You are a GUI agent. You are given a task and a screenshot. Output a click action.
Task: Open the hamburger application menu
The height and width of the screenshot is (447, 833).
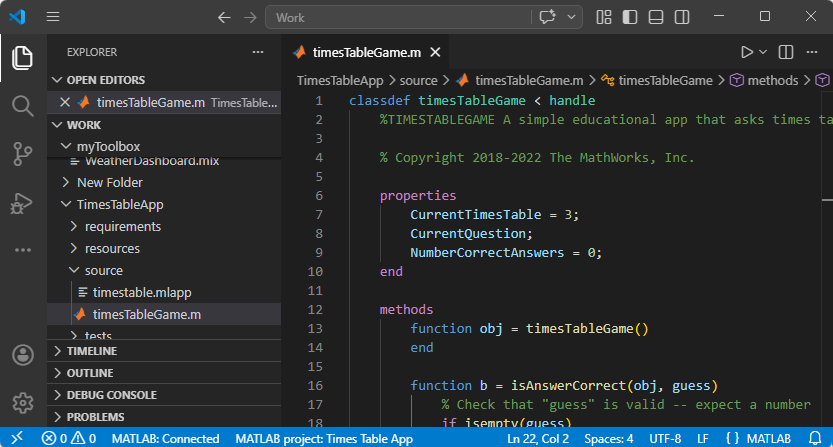point(53,17)
